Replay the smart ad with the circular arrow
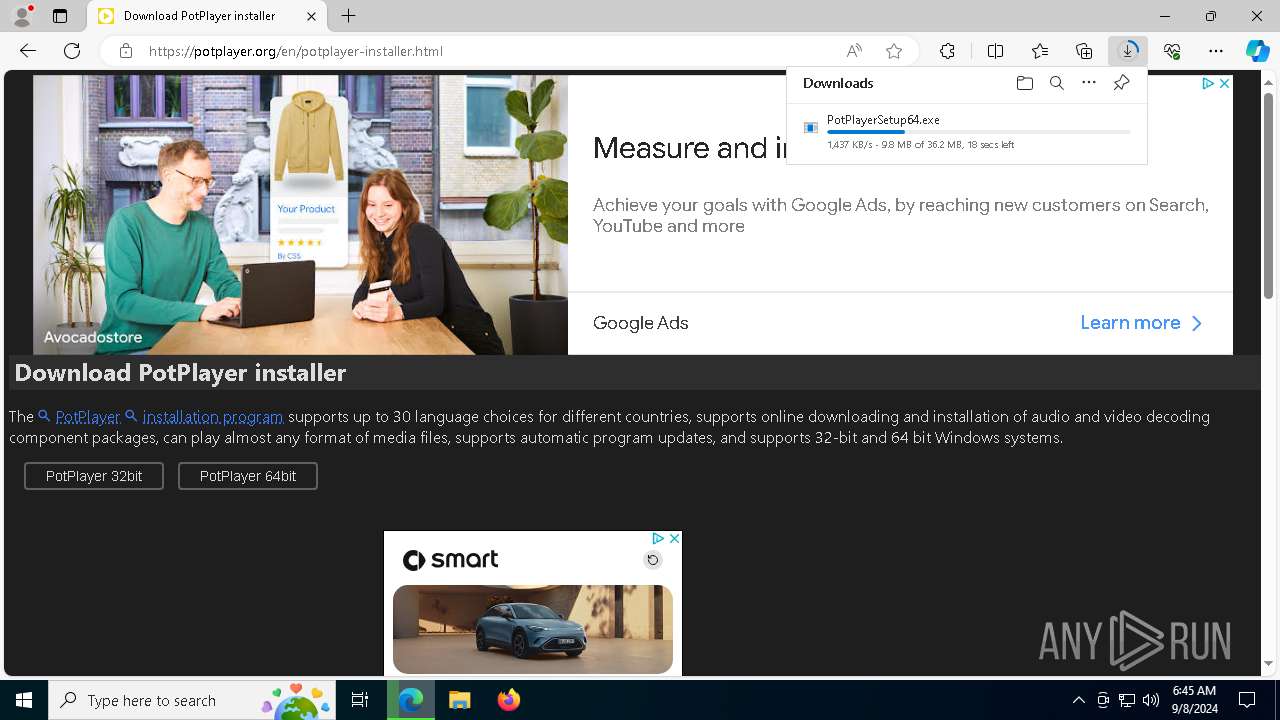Viewport: 1280px width, 720px height. click(653, 560)
